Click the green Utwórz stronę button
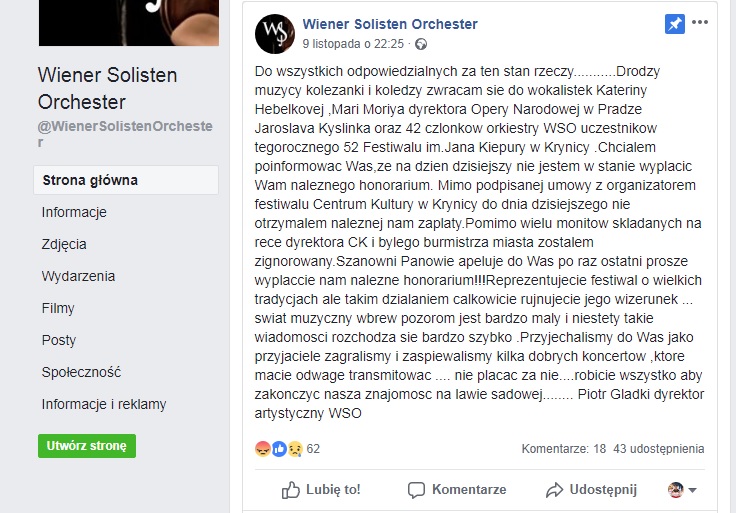 (x=87, y=446)
